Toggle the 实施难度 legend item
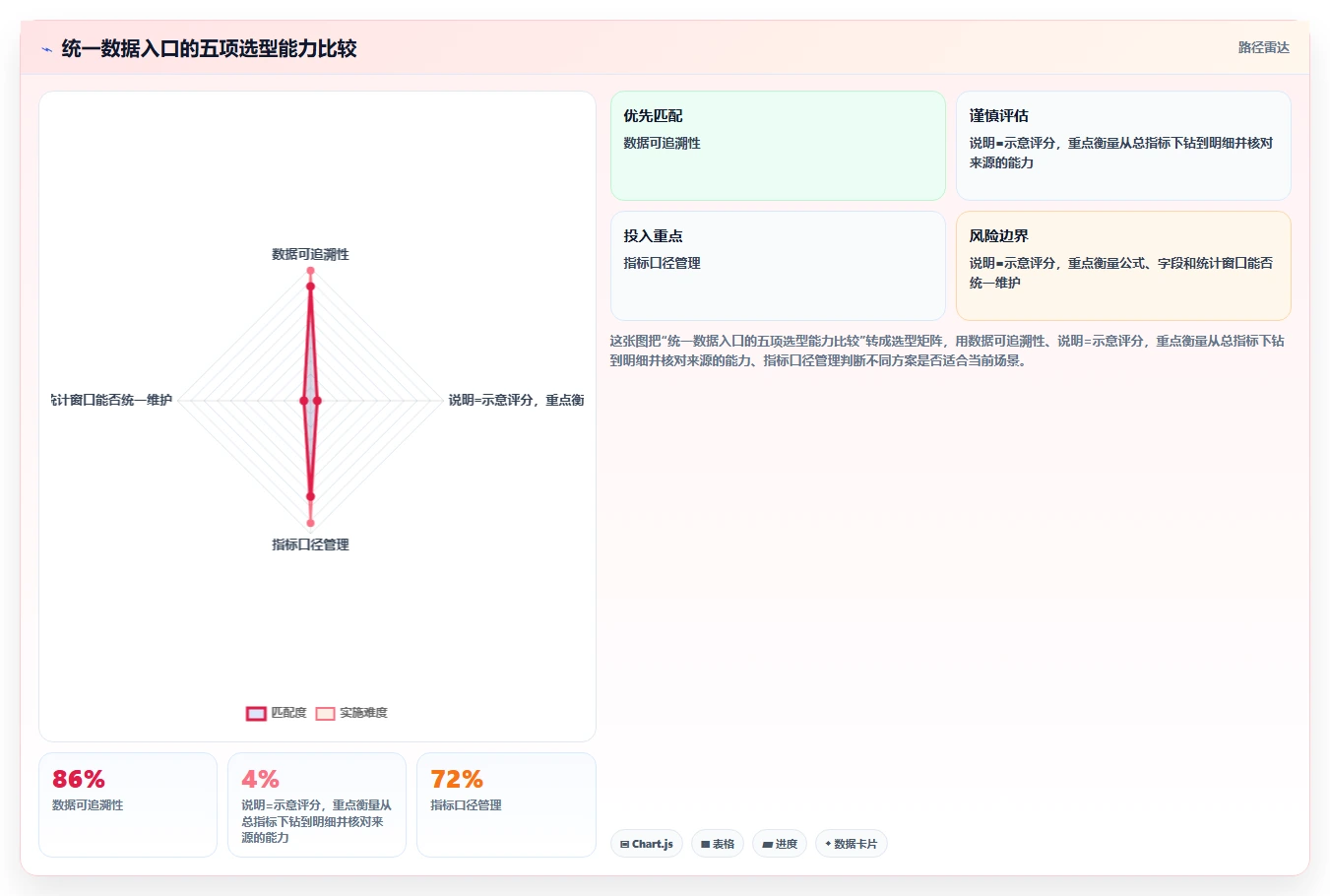The width and height of the screenshot is (1330, 896). [351, 713]
